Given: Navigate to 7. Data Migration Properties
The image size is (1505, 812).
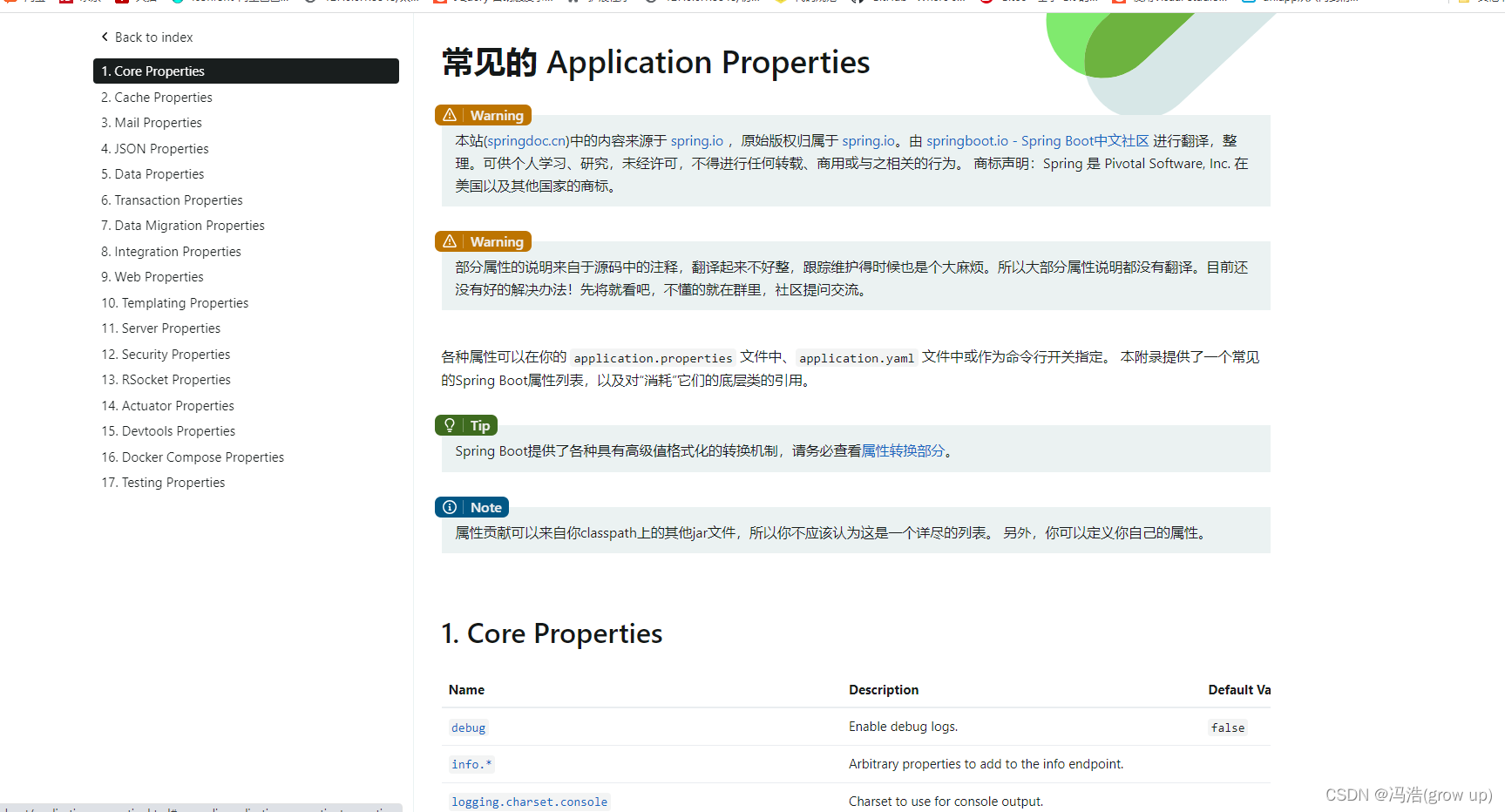Looking at the screenshot, I should [183, 226].
